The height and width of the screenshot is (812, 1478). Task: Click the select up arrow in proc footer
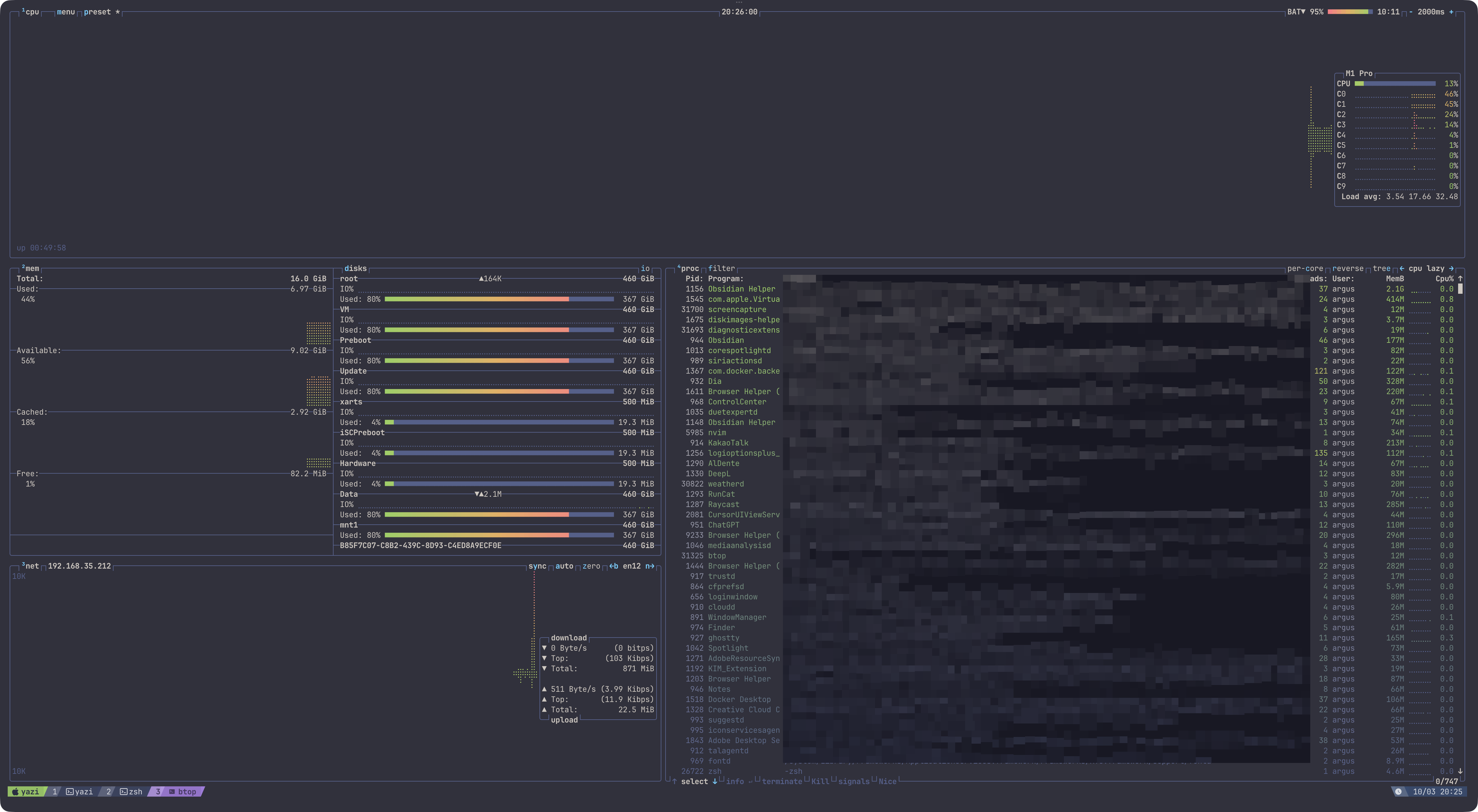click(674, 782)
